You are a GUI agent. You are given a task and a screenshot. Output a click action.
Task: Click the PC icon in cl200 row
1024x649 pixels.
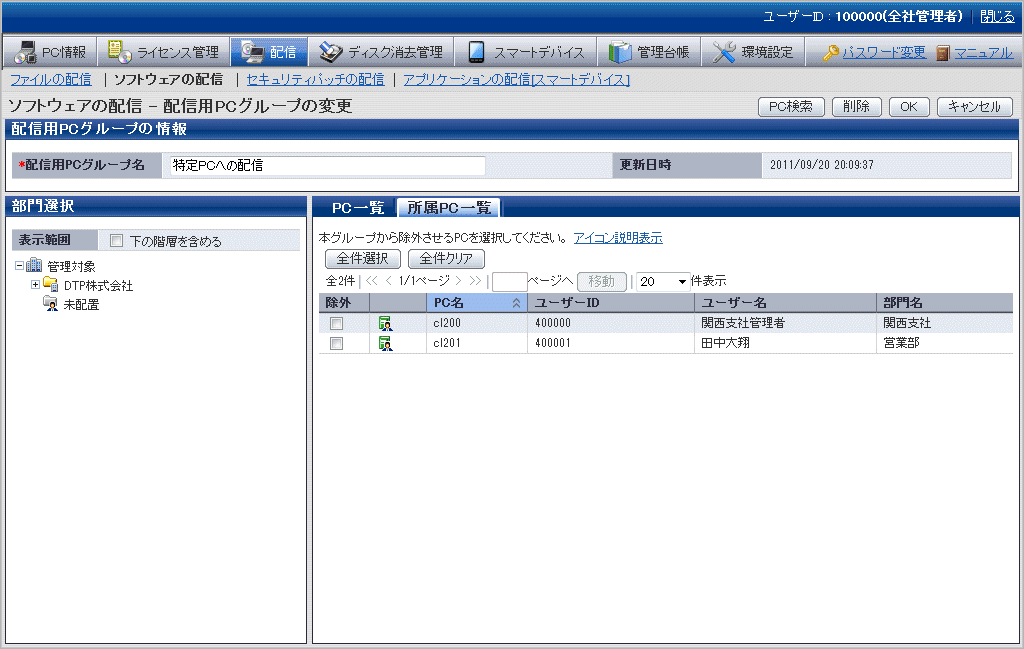tap(385, 323)
